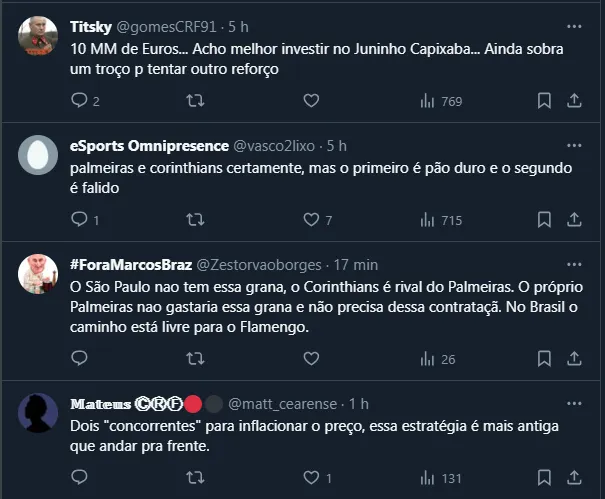The width and height of the screenshot is (605, 499).
Task: Like Titsky's tweet
Action: 311,100
